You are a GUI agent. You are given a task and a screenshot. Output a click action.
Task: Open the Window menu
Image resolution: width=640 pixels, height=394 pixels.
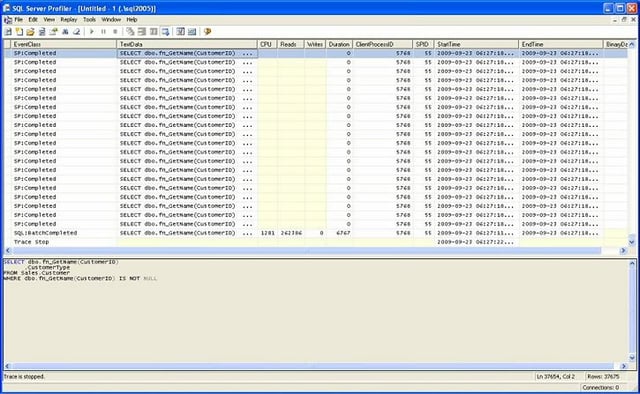pyautogui.click(x=111, y=20)
